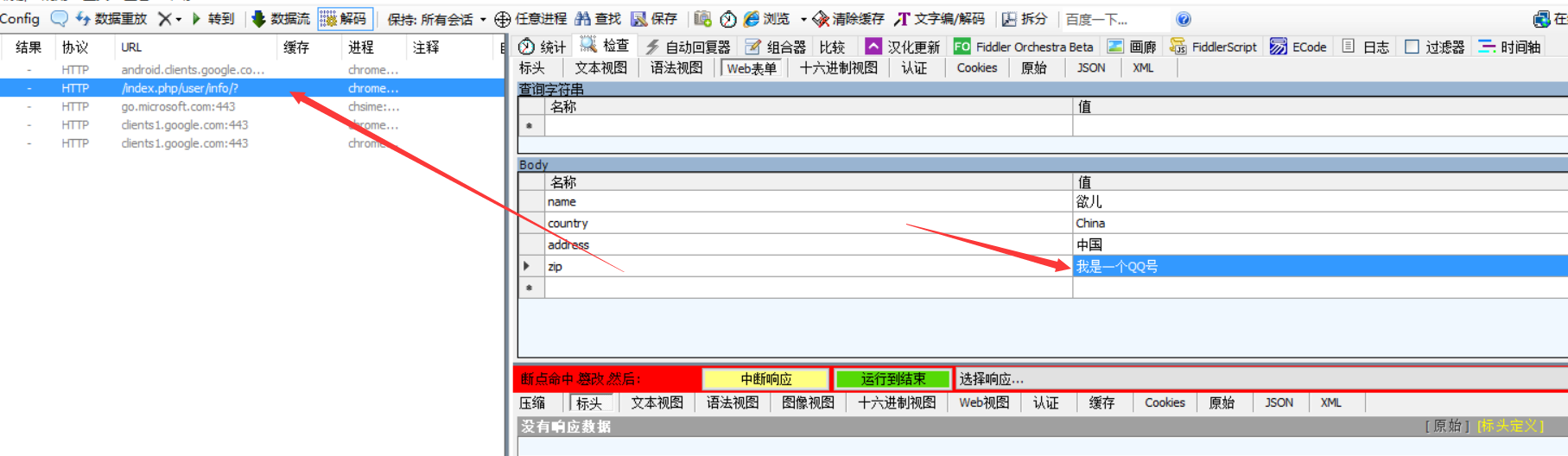Select the response 图像视图 (ImageView) tab

coord(809,402)
